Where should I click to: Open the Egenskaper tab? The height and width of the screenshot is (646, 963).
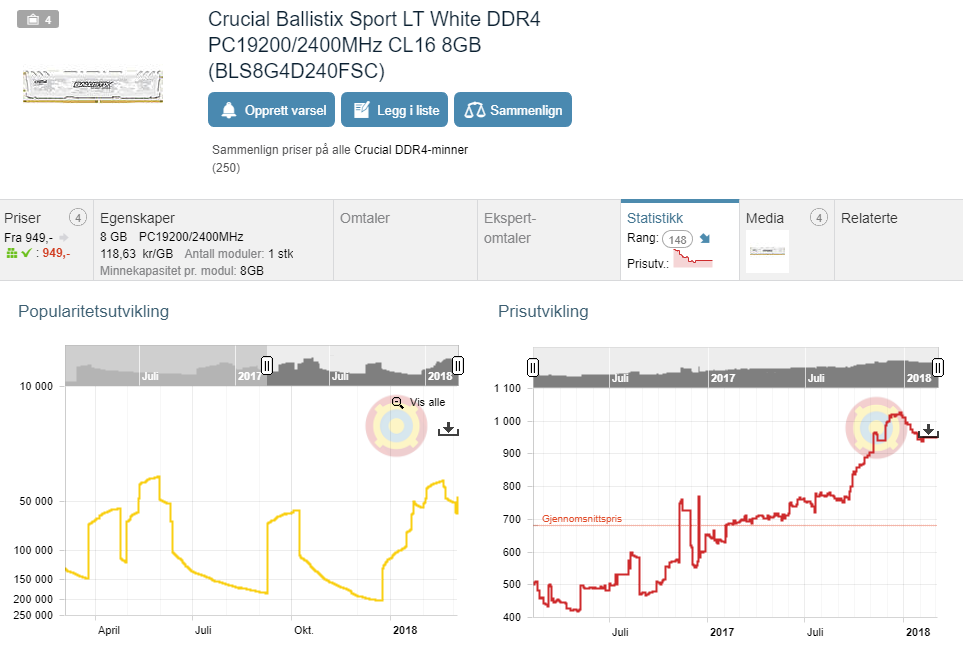(x=213, y=239)
